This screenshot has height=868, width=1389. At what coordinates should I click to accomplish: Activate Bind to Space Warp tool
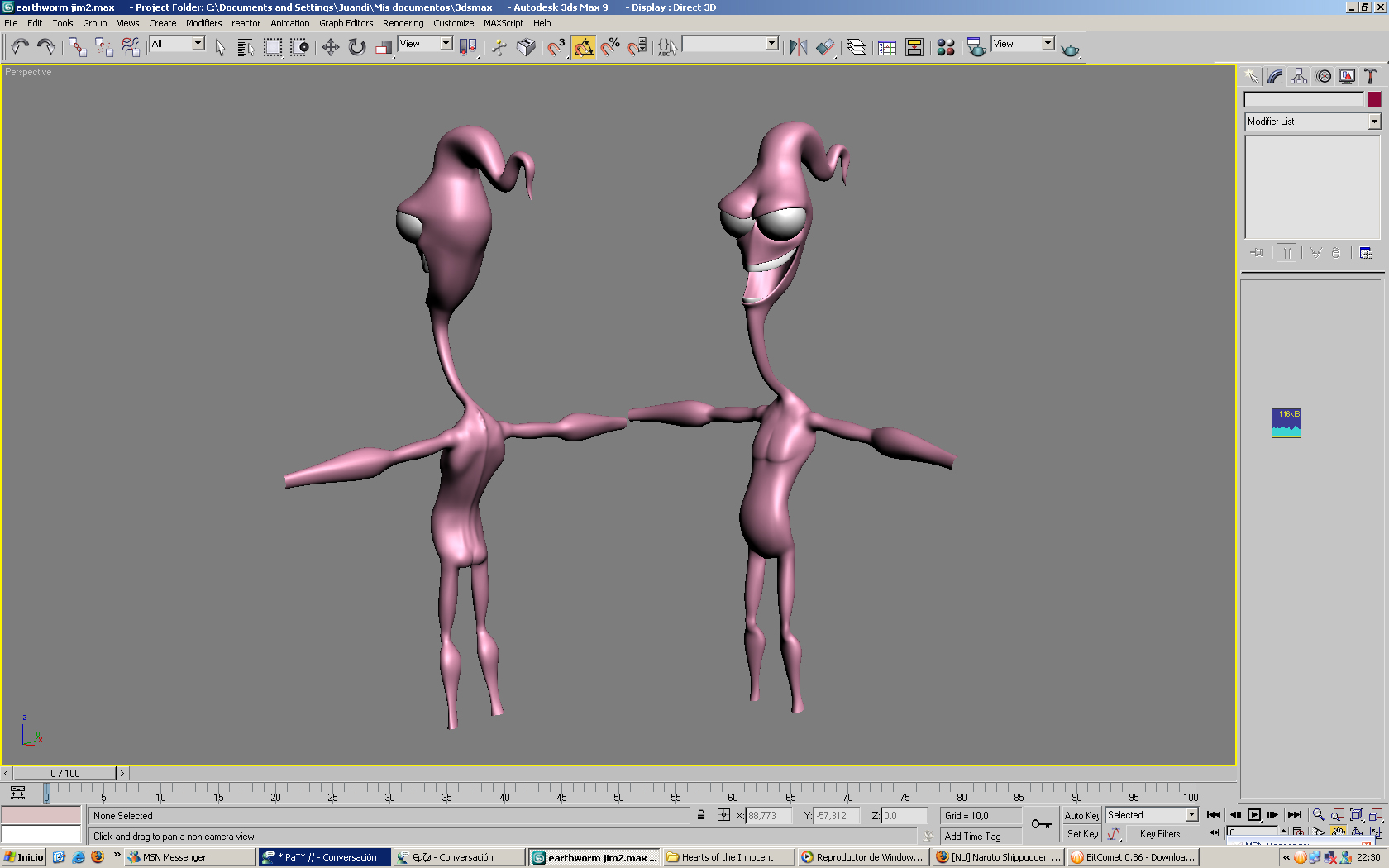pyautogui.click(x=131, y=47)
